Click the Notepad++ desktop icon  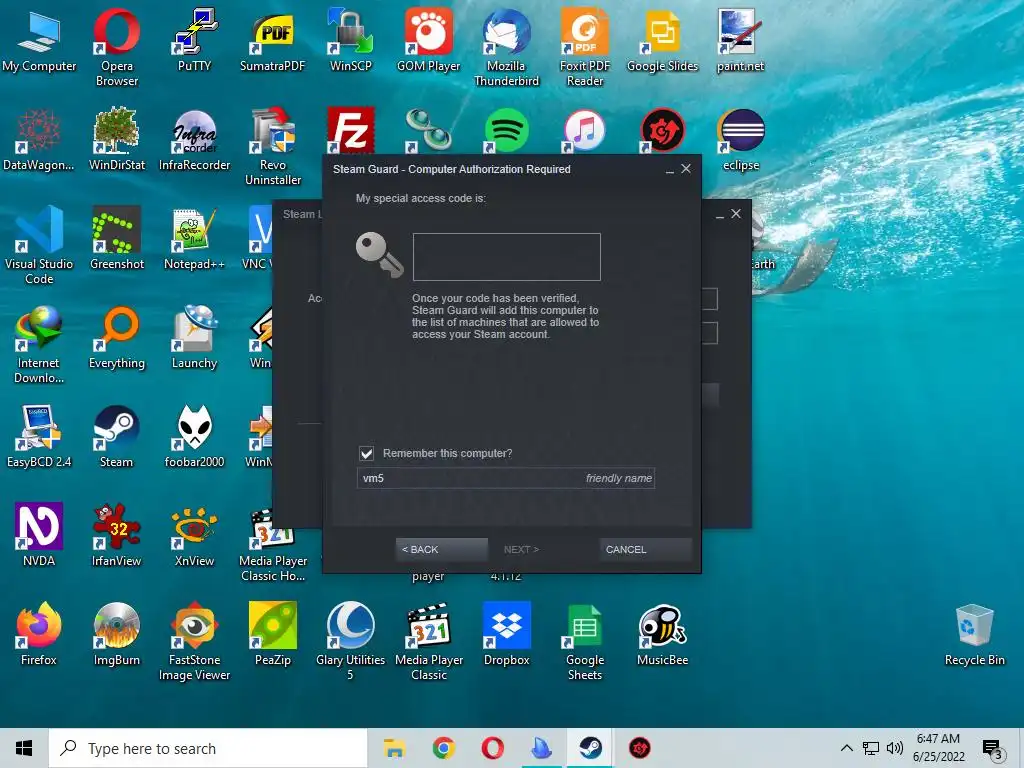(x=194, y=238)
